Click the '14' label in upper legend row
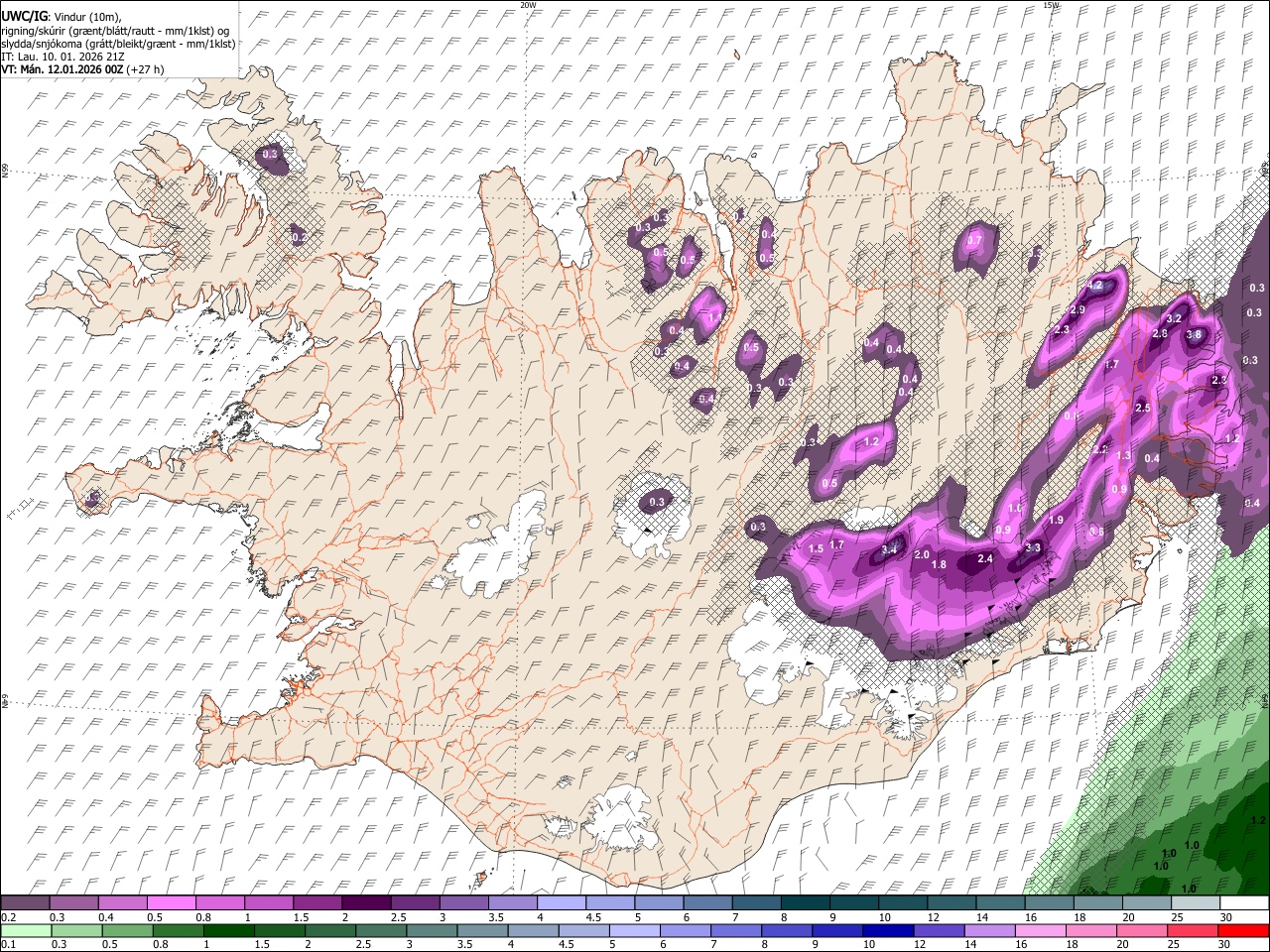 pyautogui.click(x=981, y=917)
